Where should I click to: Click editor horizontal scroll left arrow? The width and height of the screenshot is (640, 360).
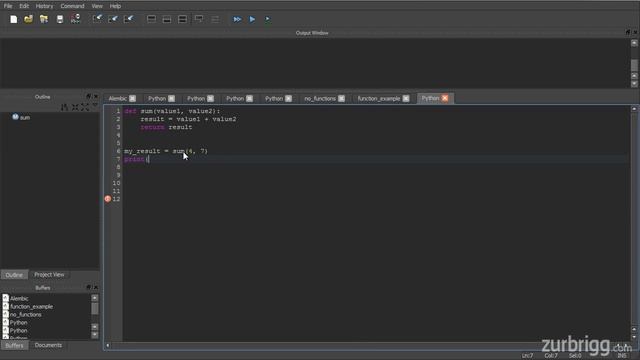pyautogui.click(x=108, y=345)
